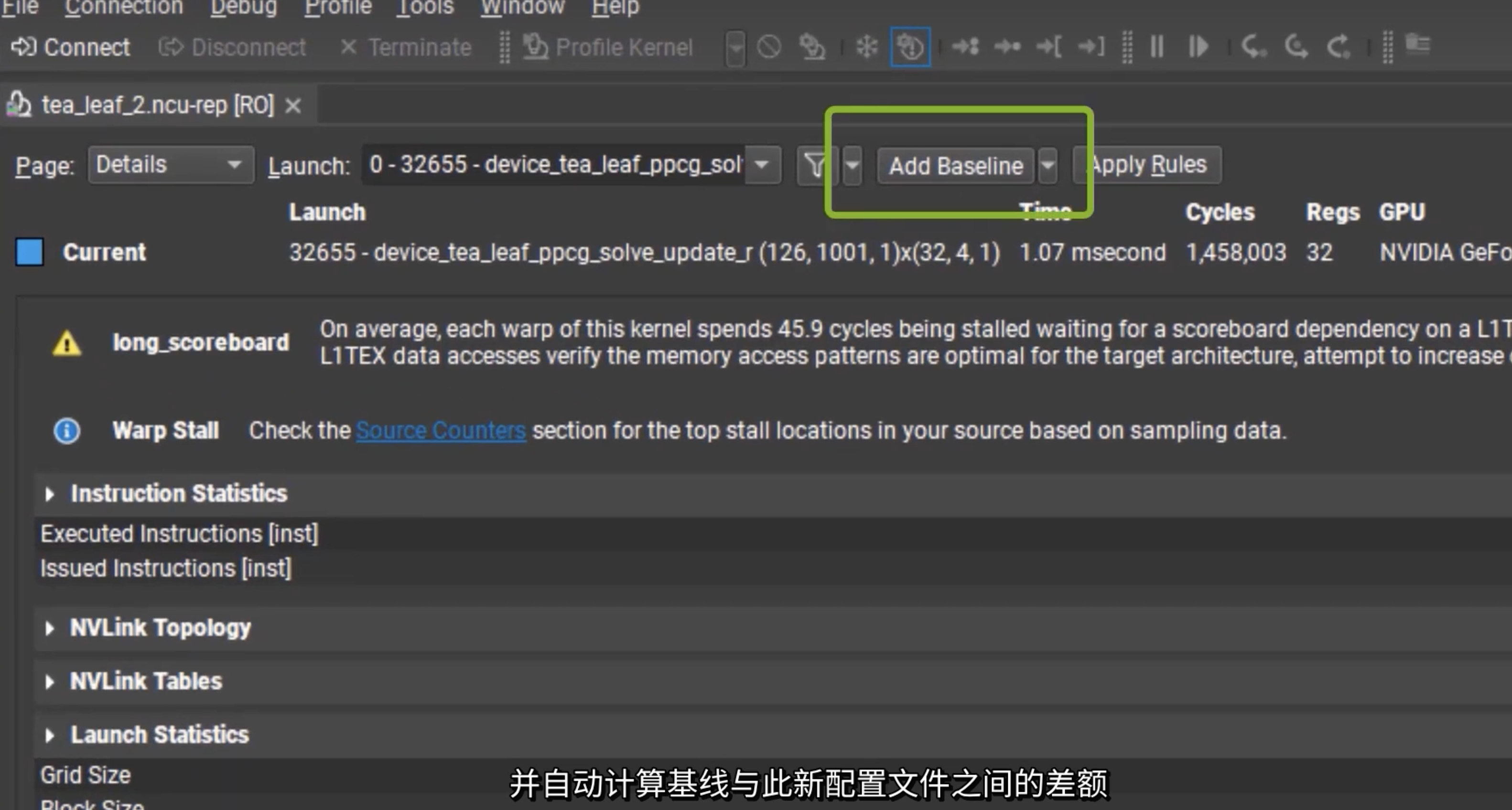Toggle the highlighted gear auto-profile icon

(910, 47)
